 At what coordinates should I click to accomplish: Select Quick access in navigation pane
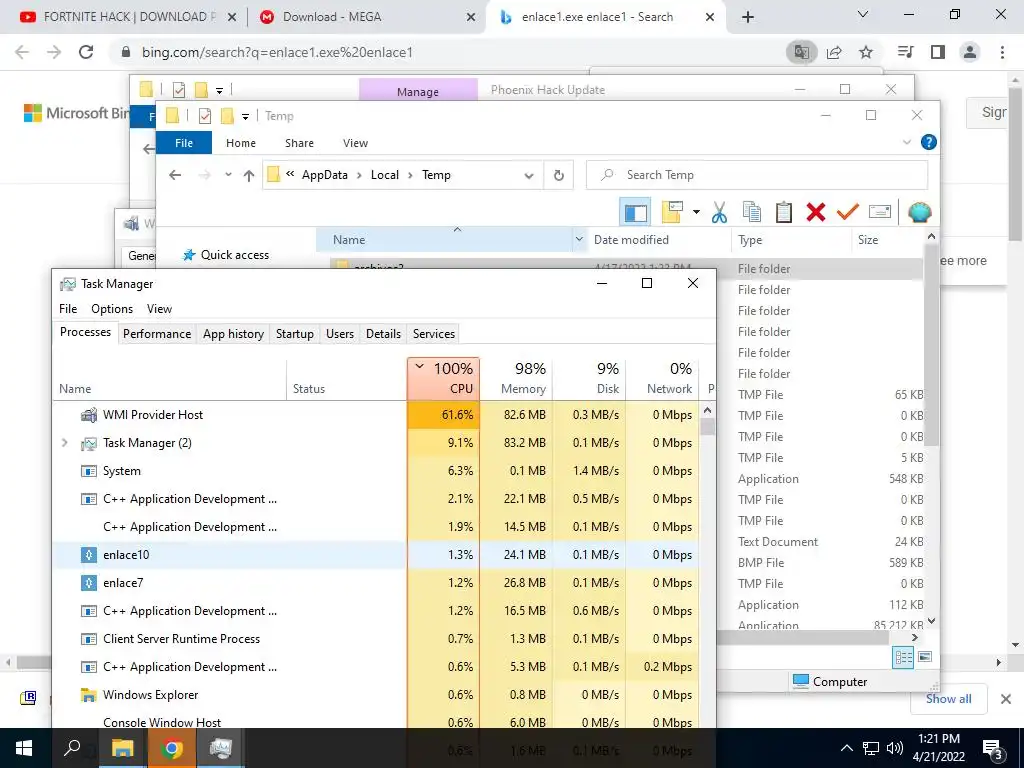234,255
